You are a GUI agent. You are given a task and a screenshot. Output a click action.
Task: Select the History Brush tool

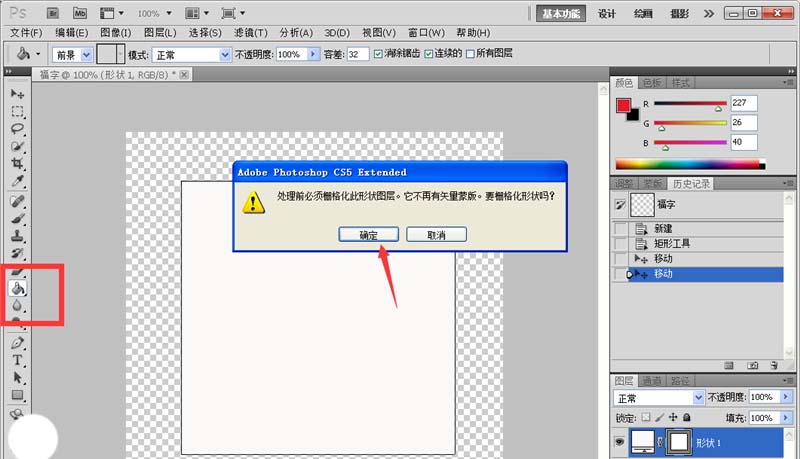17,253
